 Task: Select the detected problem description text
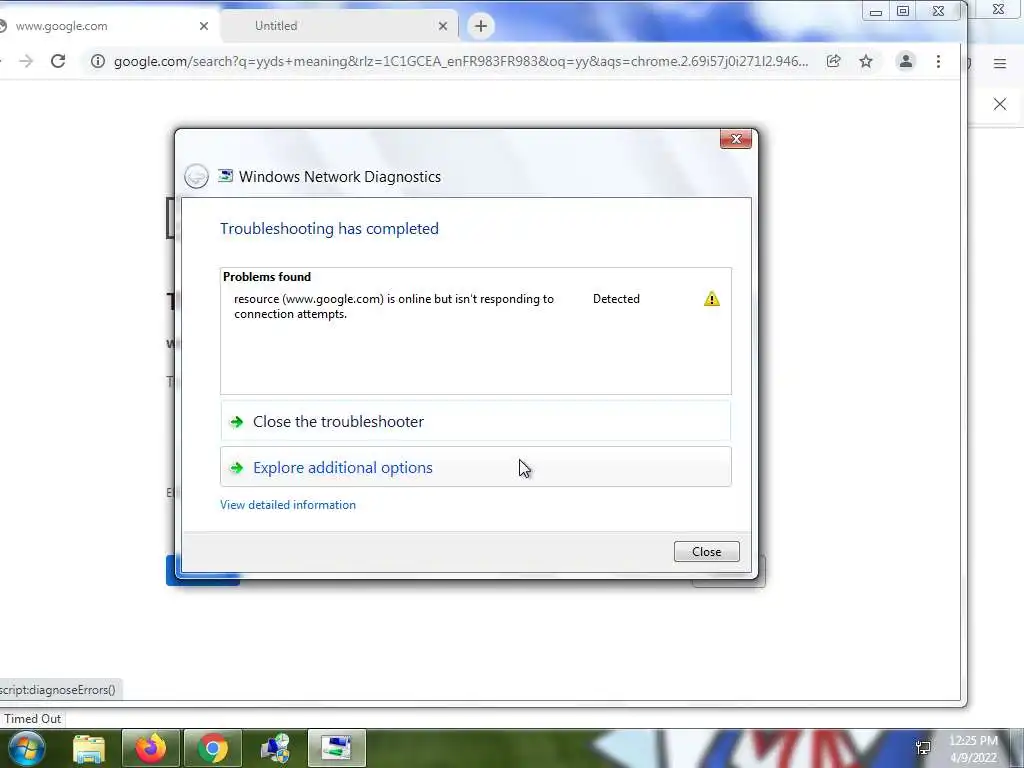[x=394, y=306]
